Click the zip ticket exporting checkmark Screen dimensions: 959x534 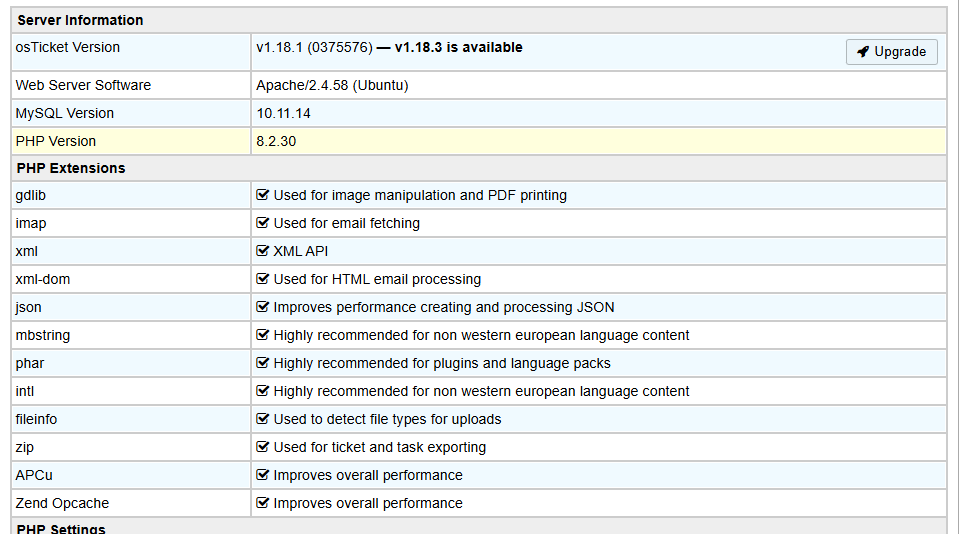coord(263,447)
